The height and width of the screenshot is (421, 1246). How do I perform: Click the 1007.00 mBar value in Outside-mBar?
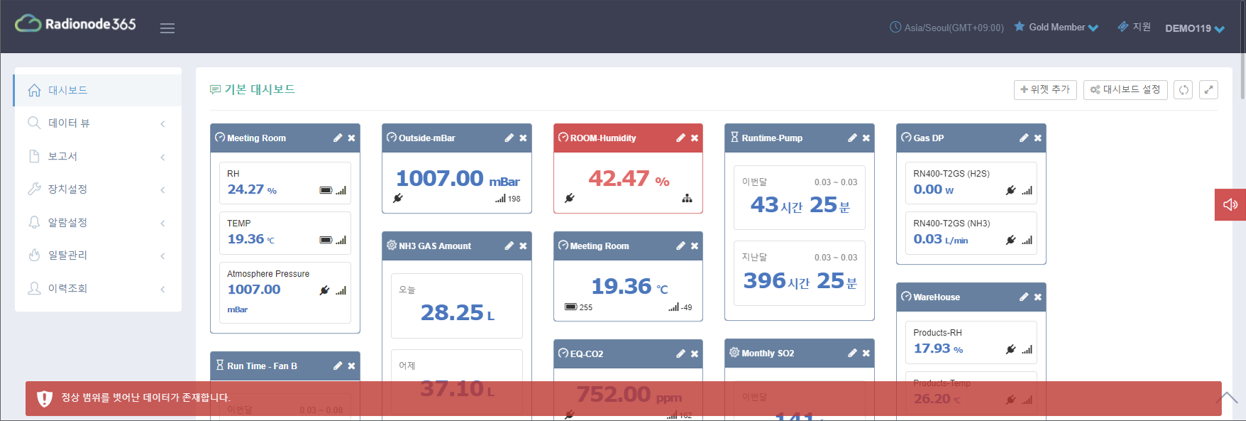[x=458, y=179]
